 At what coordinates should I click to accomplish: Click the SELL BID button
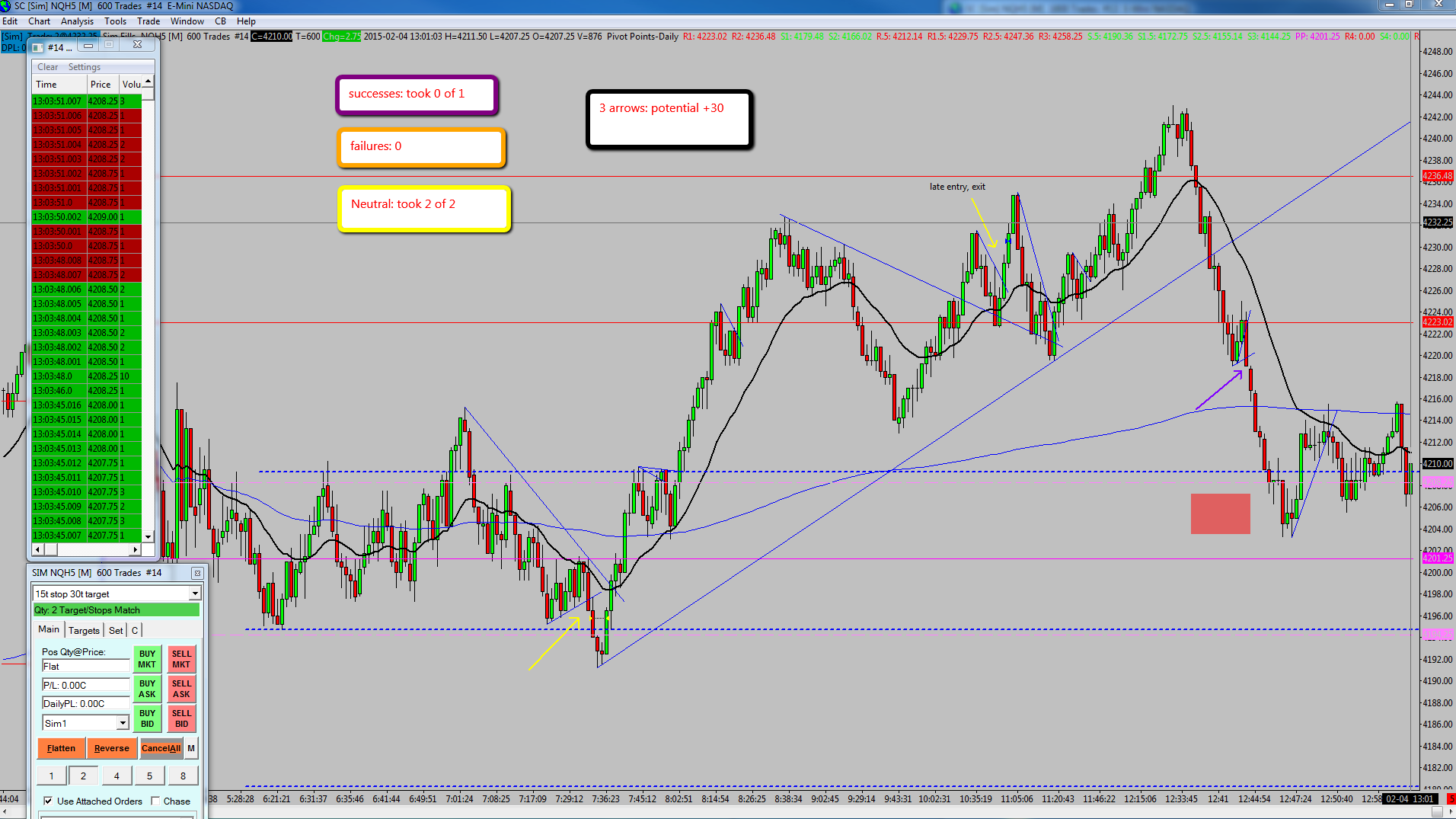pos(181,718)
